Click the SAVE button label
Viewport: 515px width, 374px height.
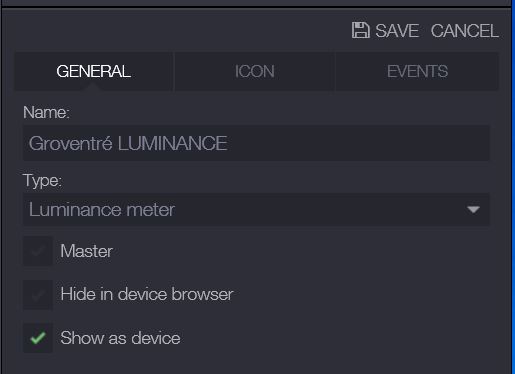coord(397,31)
